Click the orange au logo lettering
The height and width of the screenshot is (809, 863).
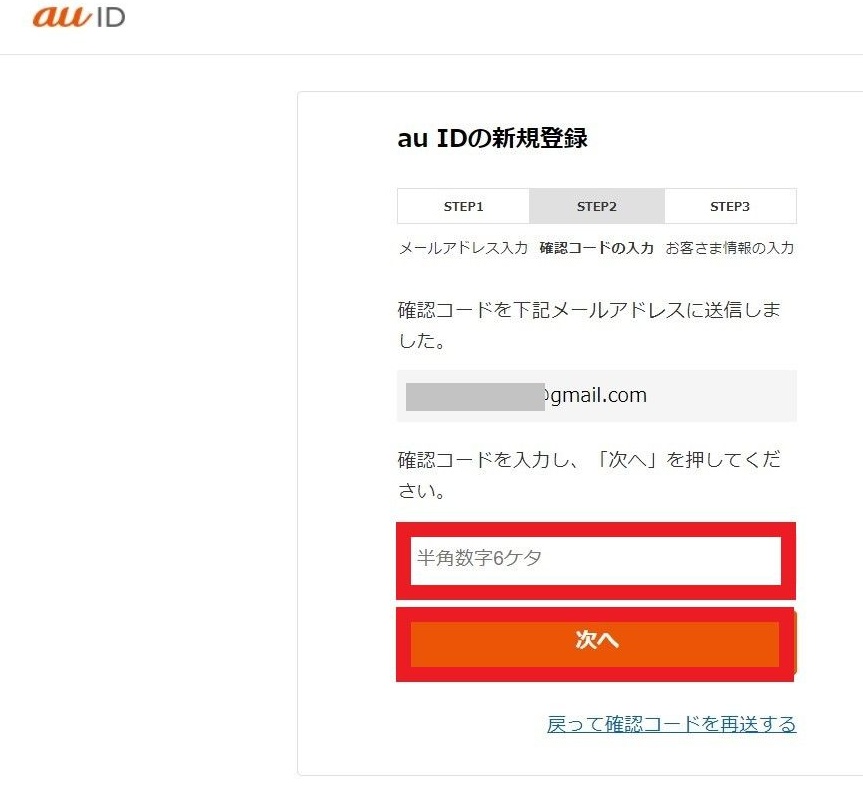[62, 17]
